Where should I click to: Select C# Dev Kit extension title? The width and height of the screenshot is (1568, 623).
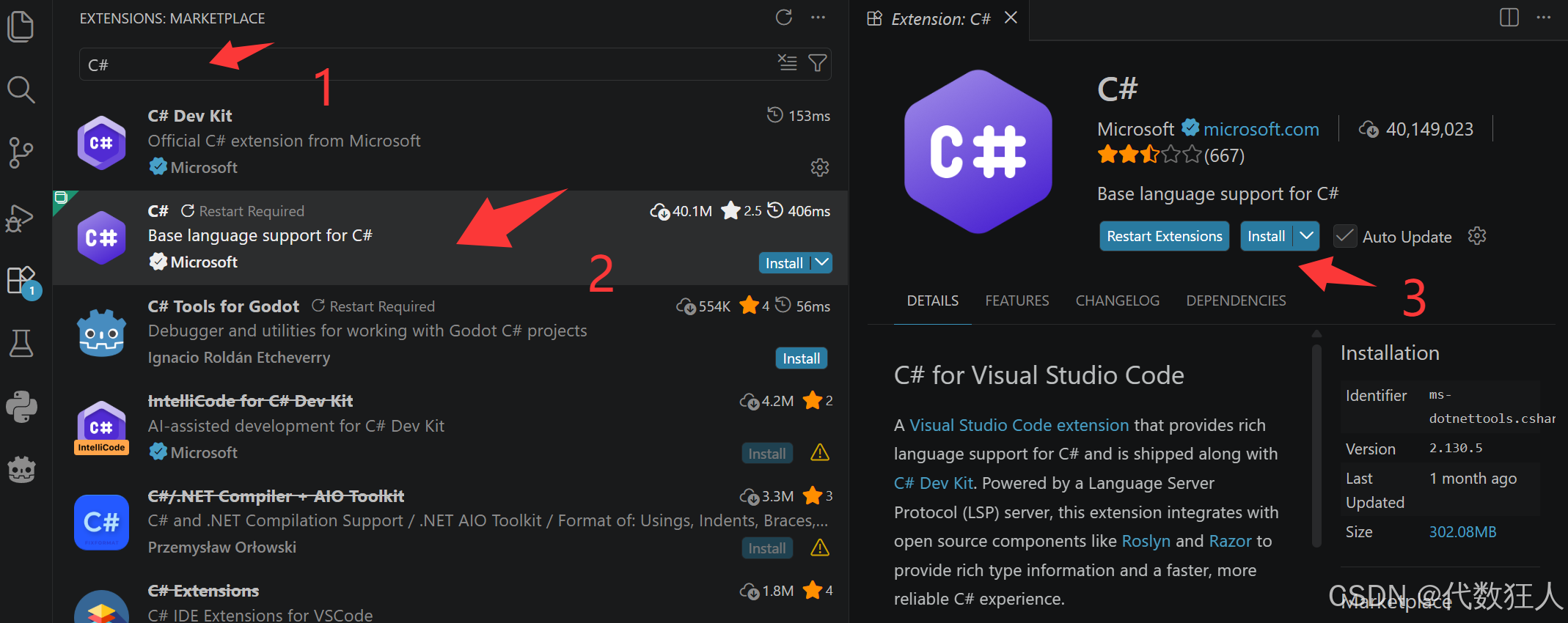[190, 116]
